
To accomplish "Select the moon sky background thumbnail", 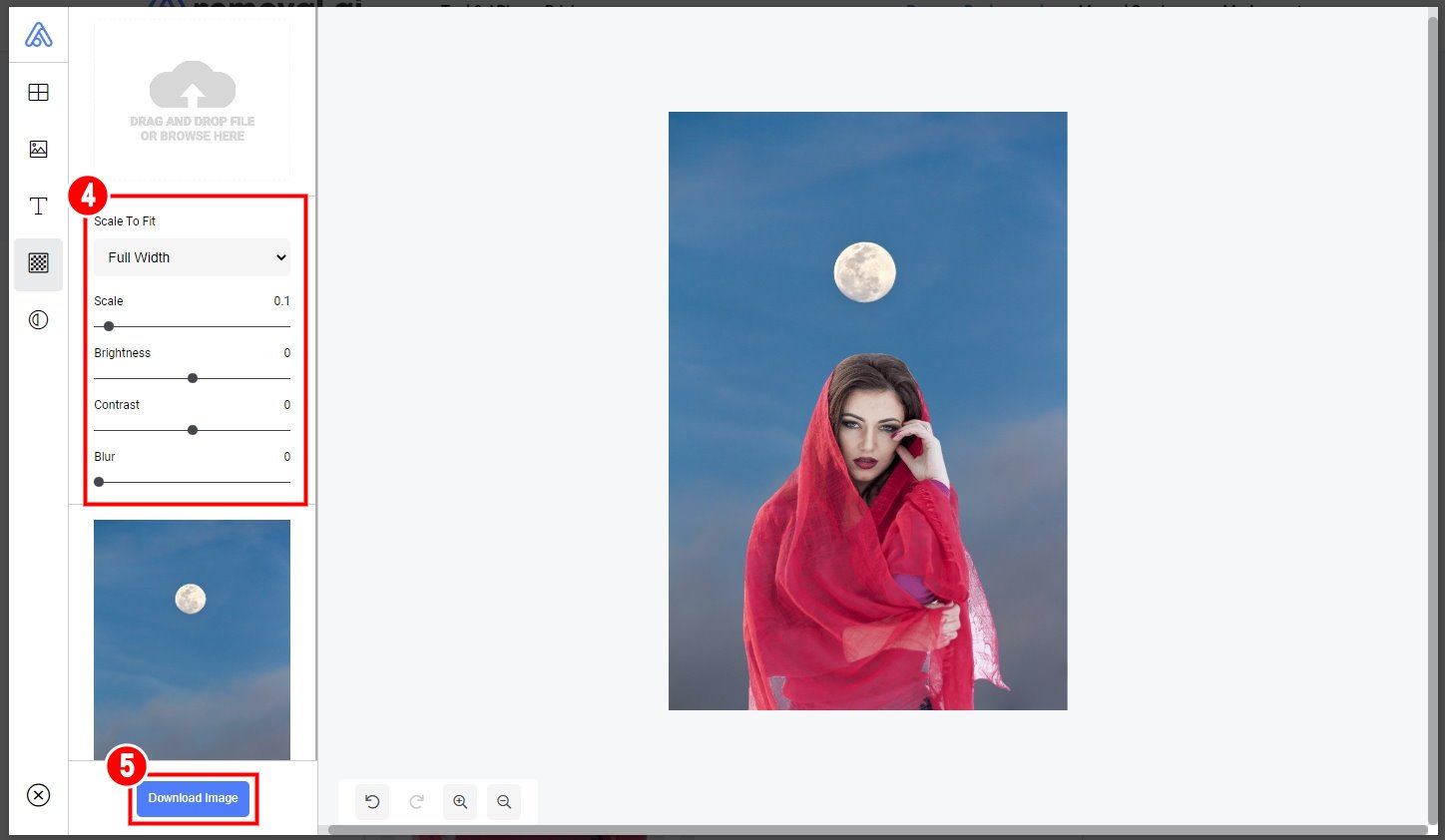I will pyautogui.click(x=192, y=639).
